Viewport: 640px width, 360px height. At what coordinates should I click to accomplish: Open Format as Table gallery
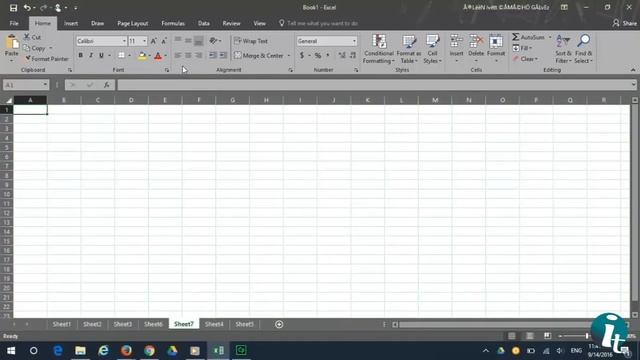tap(409, 49)
